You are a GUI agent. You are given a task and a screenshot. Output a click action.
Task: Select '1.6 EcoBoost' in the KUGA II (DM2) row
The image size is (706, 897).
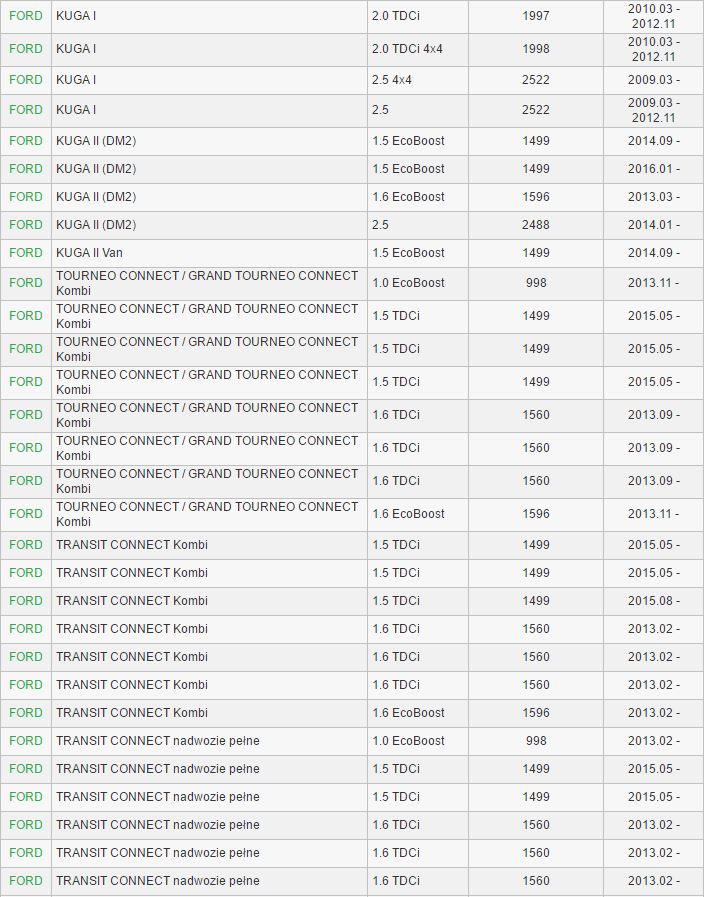(408, 197)
